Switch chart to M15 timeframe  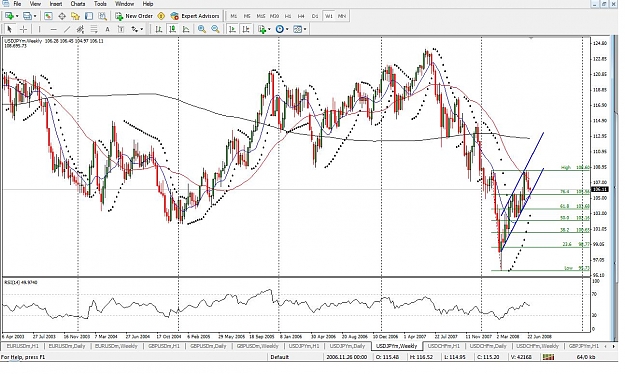click(x=261, y=16)
